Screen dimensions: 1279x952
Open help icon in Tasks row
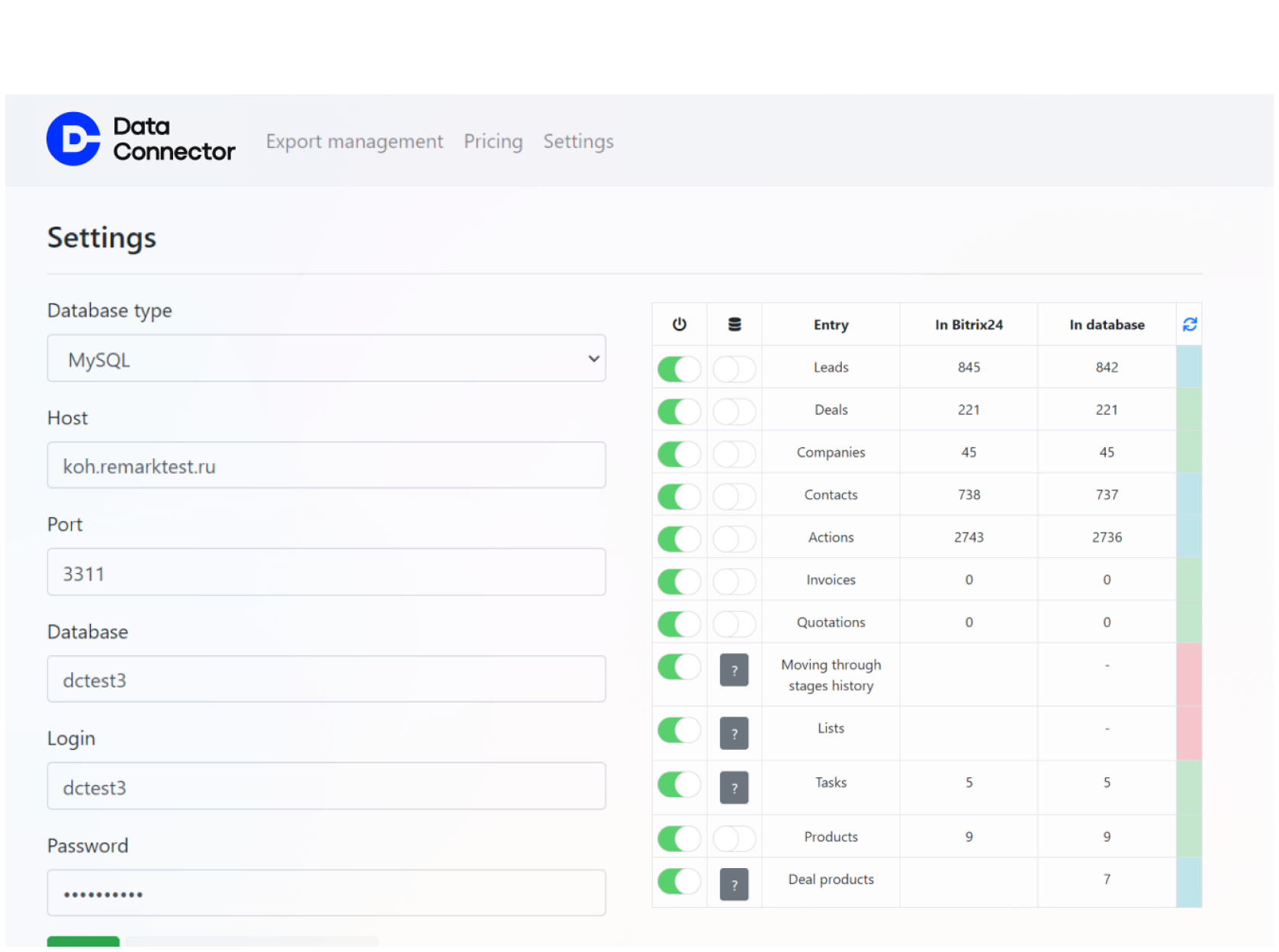coord(734,787)
